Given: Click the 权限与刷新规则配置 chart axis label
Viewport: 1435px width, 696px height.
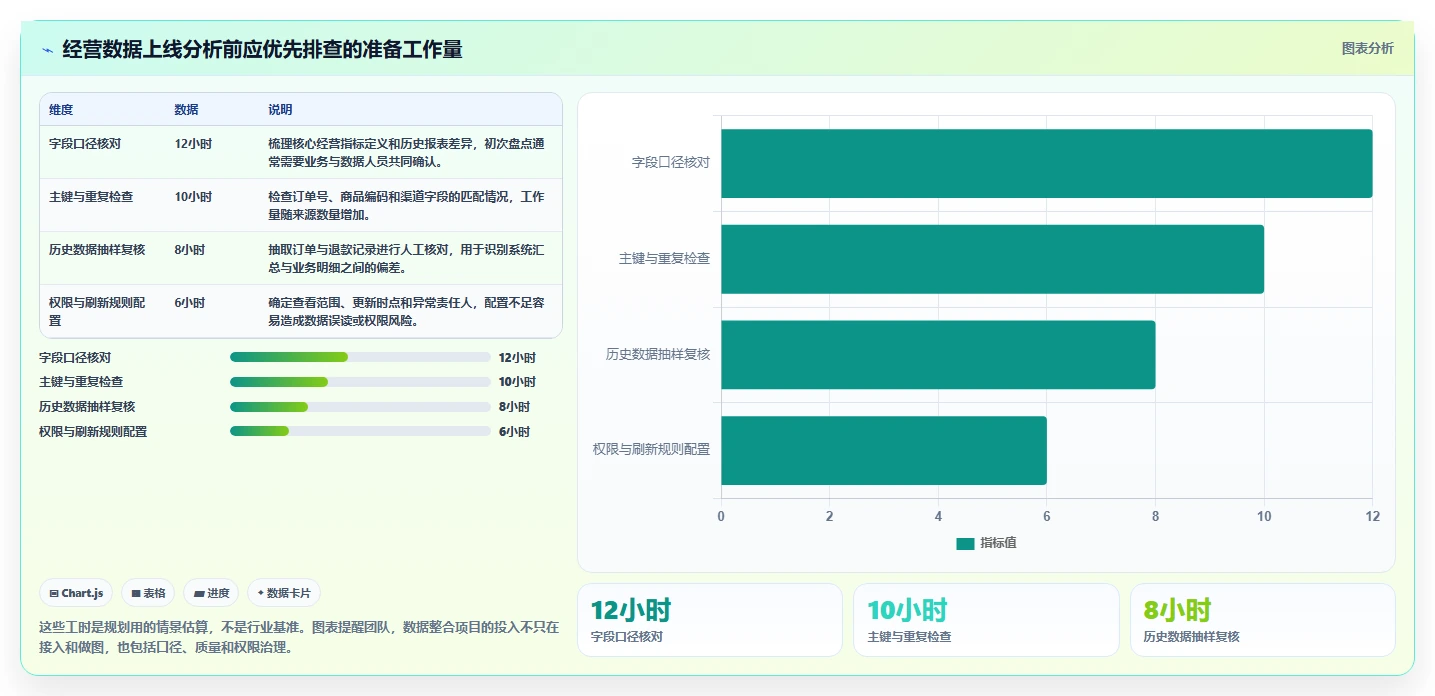Looking at the screenshot, I should 652,450.
